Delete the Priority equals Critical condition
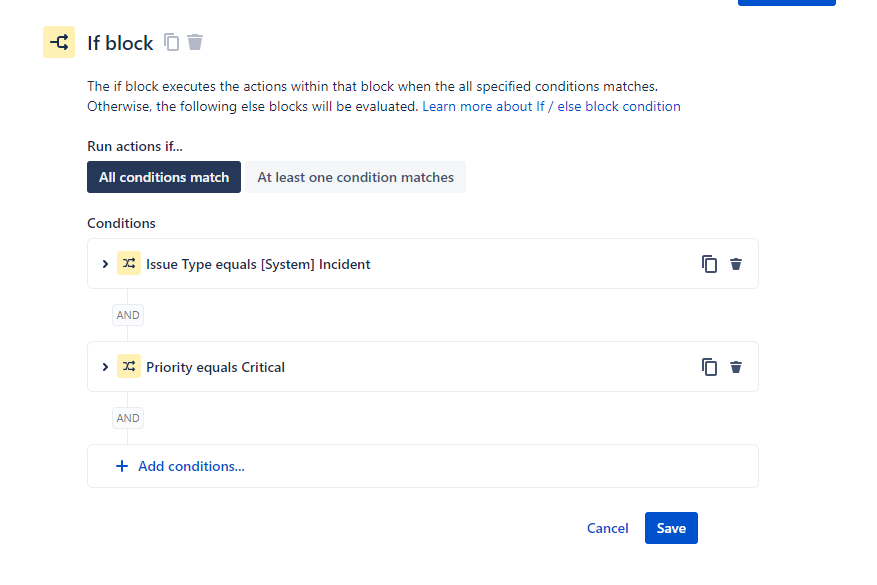Screen dimensions: 877x585 tap(736, 367)
